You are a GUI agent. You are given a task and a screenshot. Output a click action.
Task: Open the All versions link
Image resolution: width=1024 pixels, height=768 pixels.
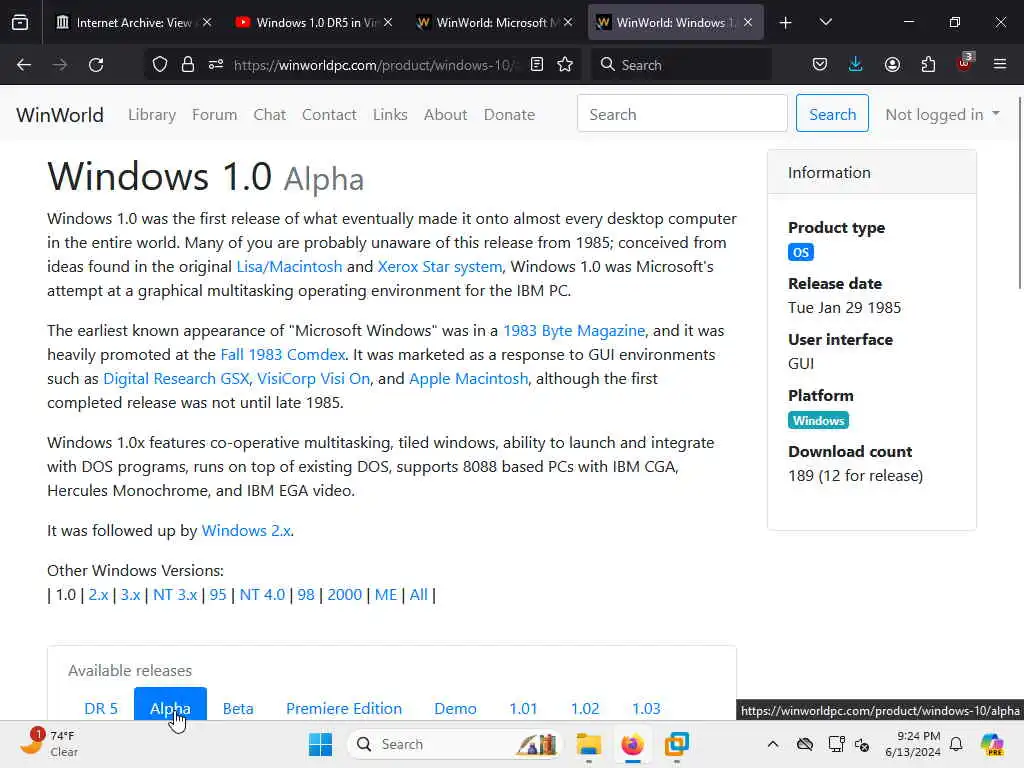pyautogui.click(x=419, y=594)
